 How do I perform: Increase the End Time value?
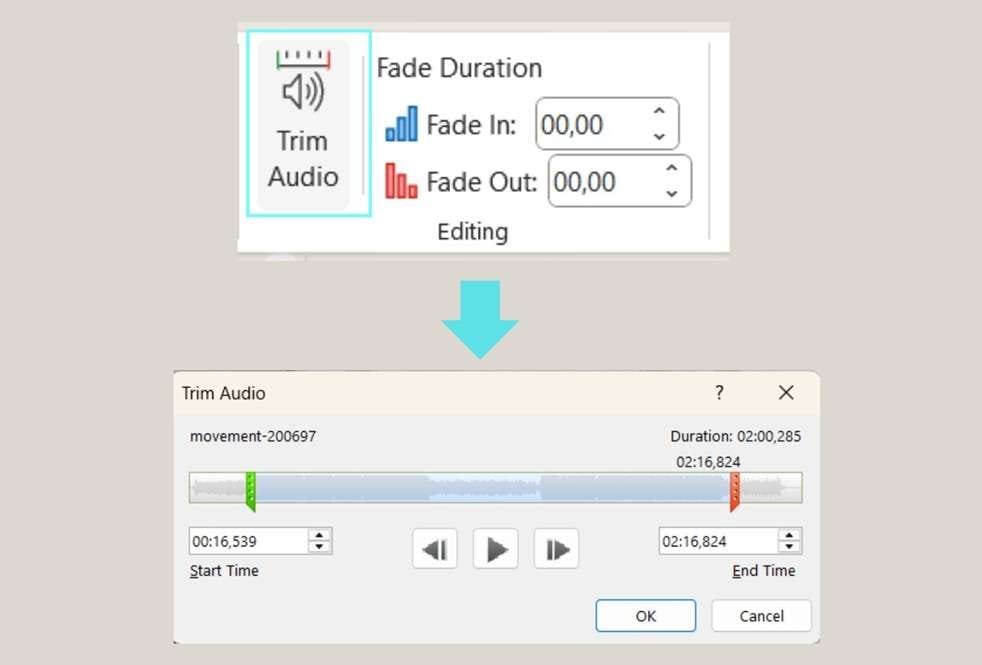(x=790, y=535)
